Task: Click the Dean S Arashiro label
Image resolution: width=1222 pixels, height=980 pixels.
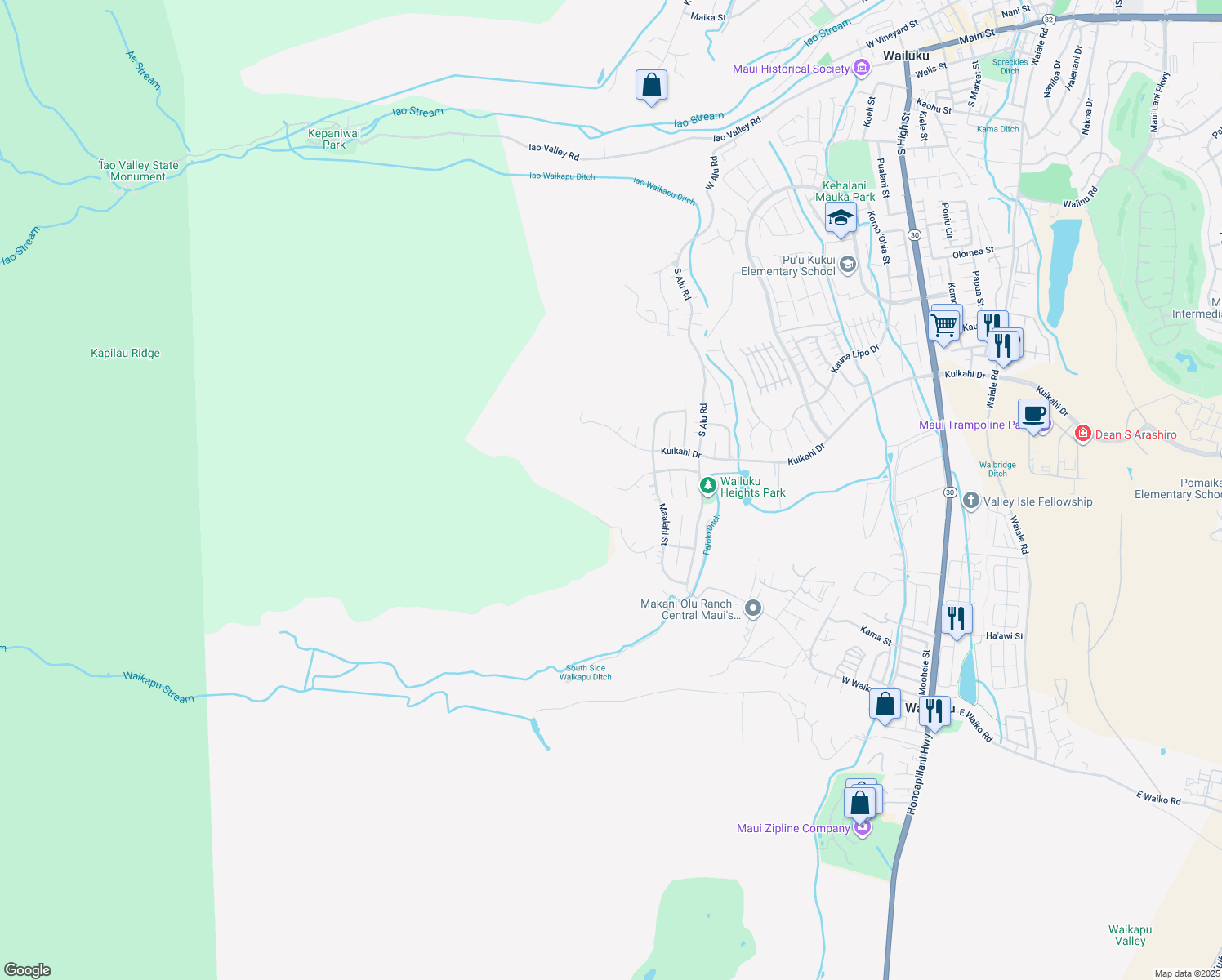Action: (1136, 434)
